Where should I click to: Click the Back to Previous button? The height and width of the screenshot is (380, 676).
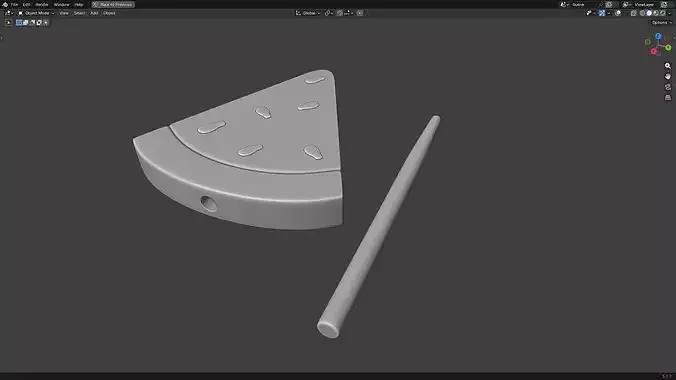[113, 4]
